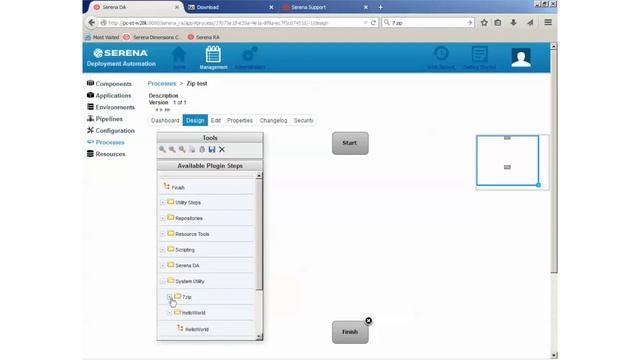
Task: Click the third zoom magnifier in Tools
Action: coord(182,149)
